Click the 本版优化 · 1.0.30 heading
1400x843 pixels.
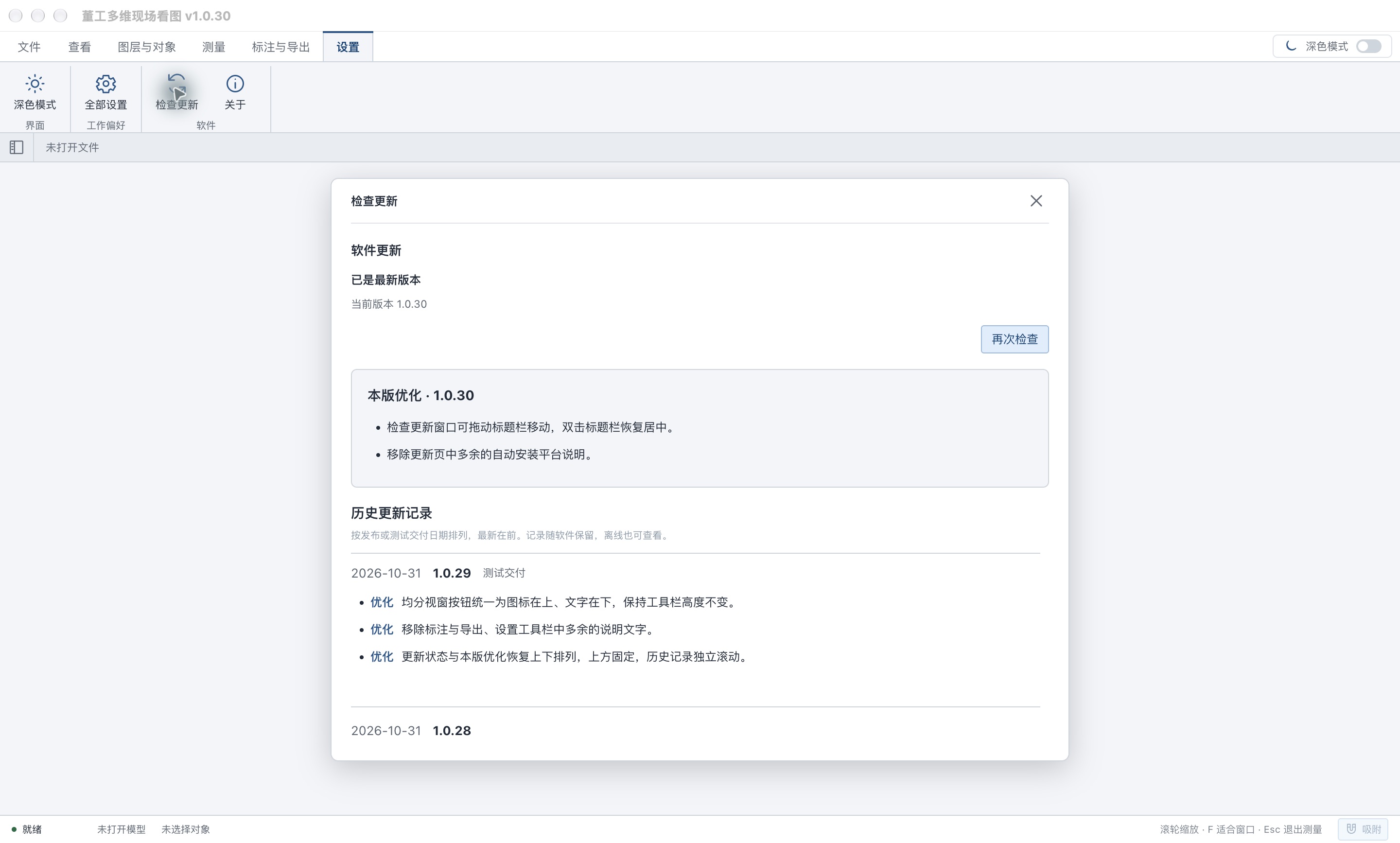click(x=421, y=395)
